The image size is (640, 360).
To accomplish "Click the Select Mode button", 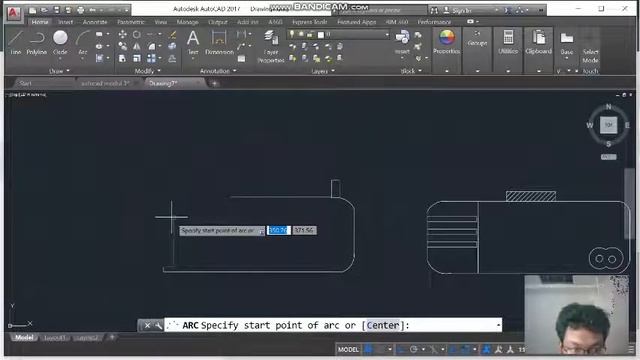I will click(x=590, y=56).
